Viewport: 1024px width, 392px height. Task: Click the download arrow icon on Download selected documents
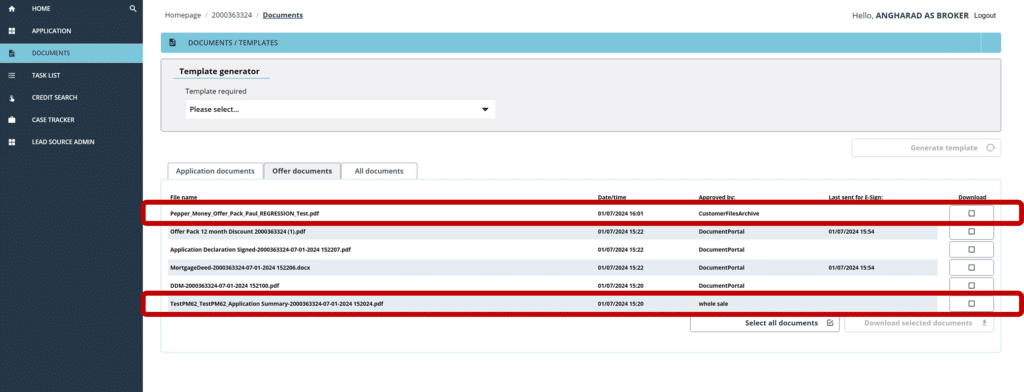point(984,323)
